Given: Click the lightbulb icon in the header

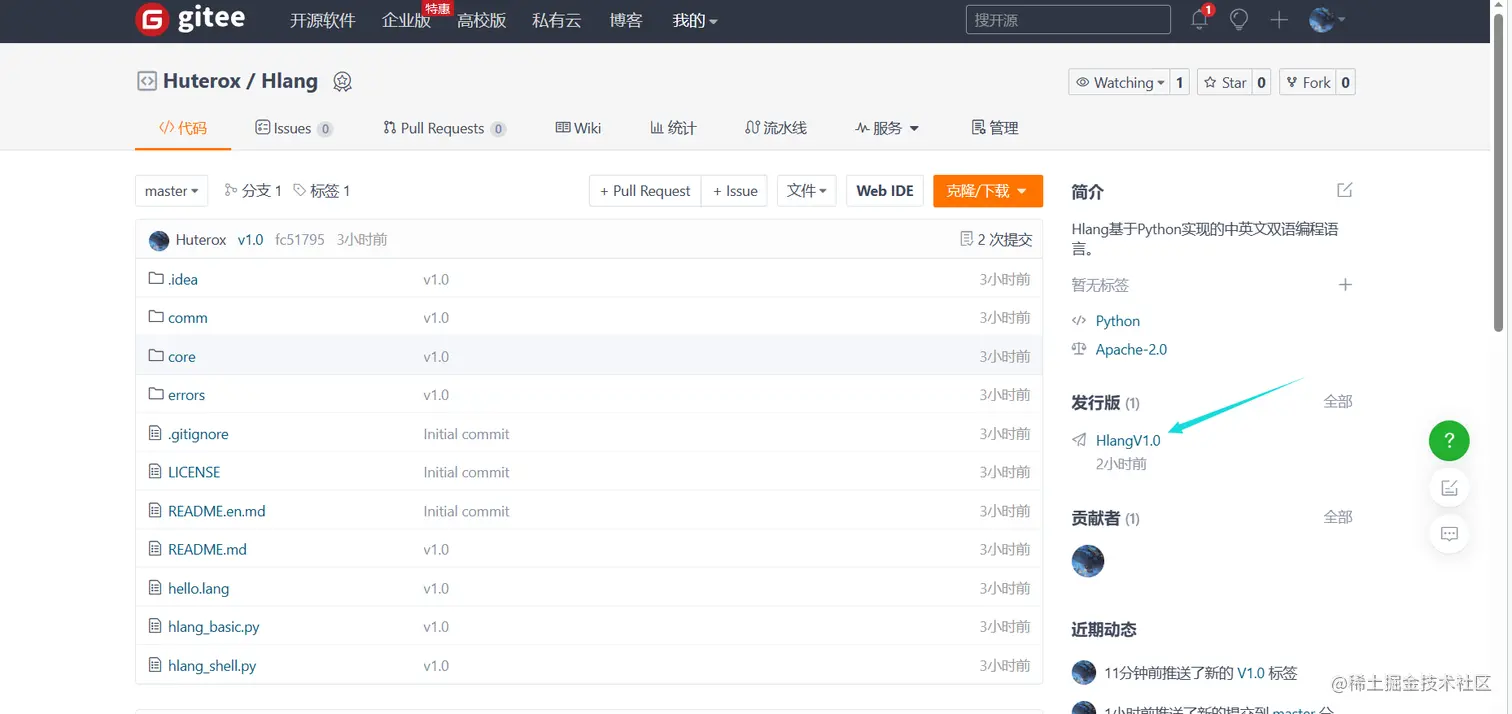Looking at the screenshot, I should coord(1239,19).
